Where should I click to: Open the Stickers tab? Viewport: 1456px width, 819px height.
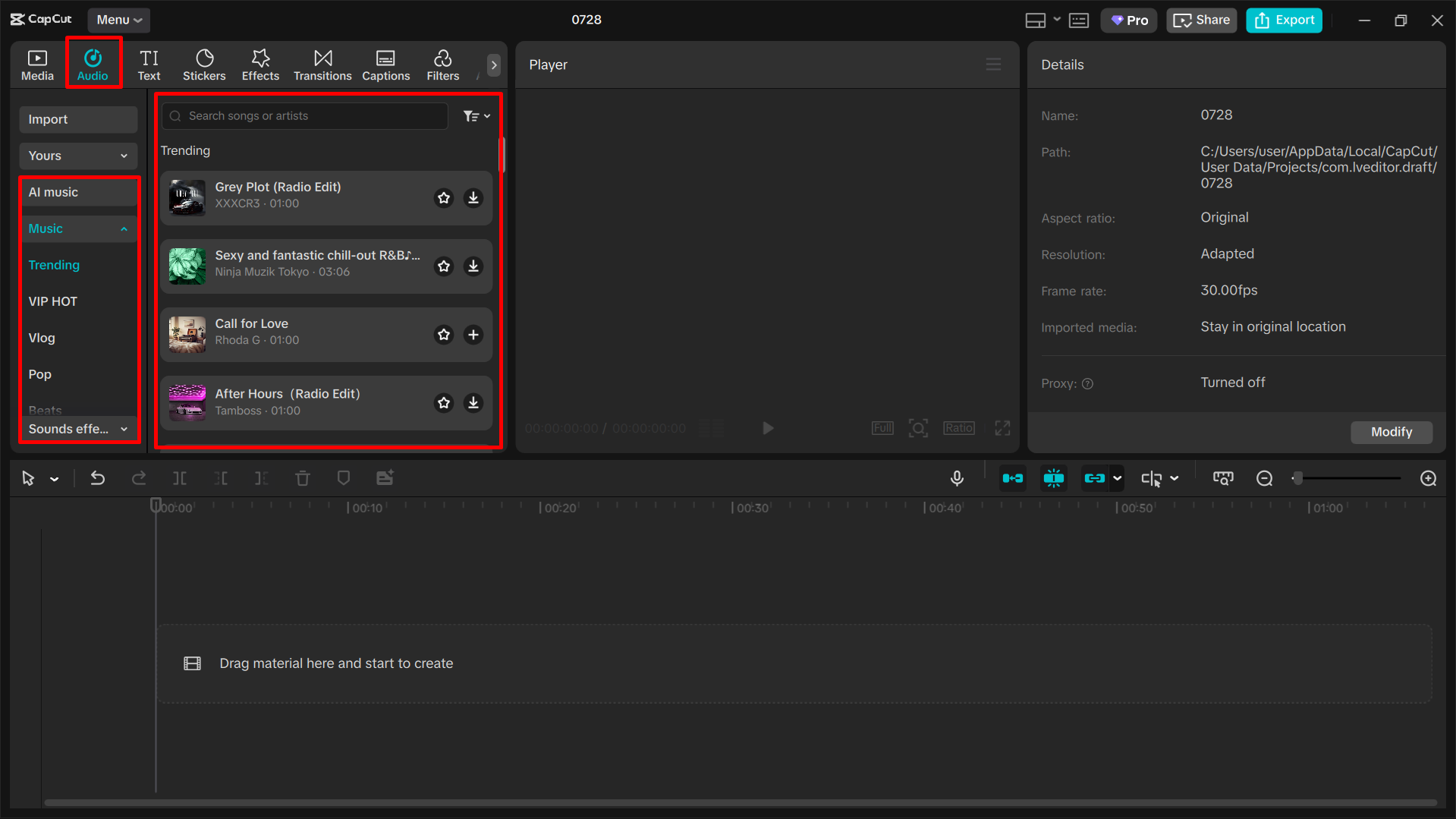[x=204, y=65]
